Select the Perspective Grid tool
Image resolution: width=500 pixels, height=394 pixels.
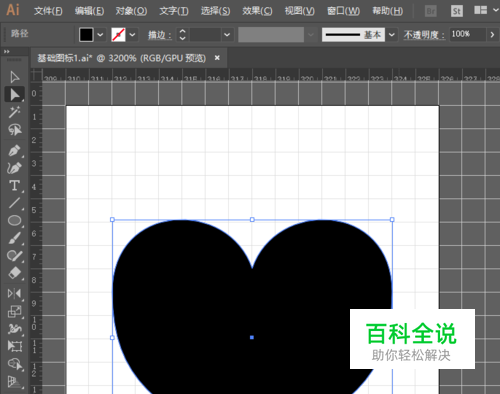(14, 382)
